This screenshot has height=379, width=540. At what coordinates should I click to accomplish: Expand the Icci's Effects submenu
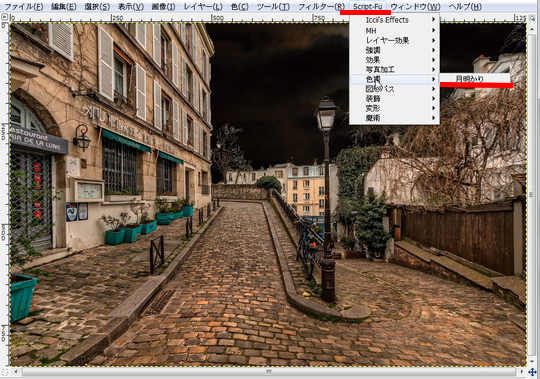[x=394, y=20]
